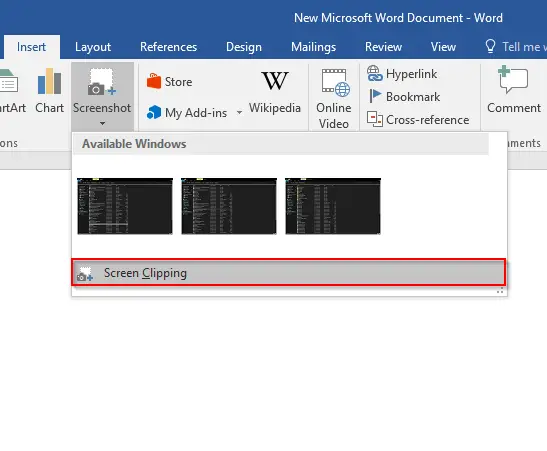Switch to the Insert tab

click(x=31, y=47)
